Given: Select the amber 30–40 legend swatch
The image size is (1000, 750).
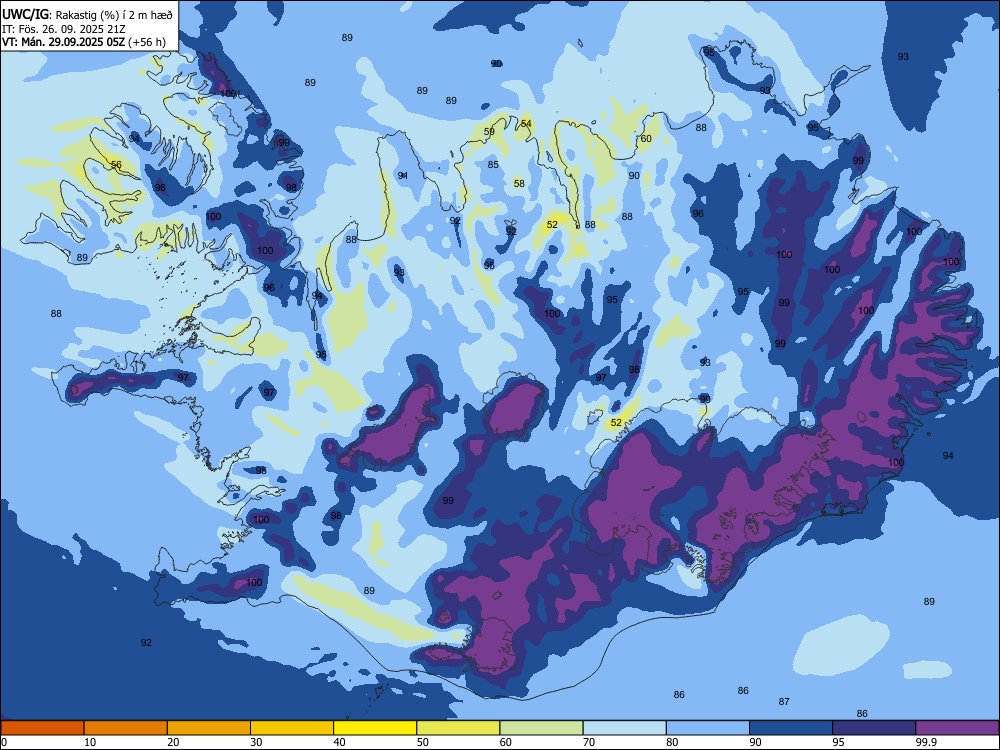Looking at the screenshot, I should click(x=292, y=728).
